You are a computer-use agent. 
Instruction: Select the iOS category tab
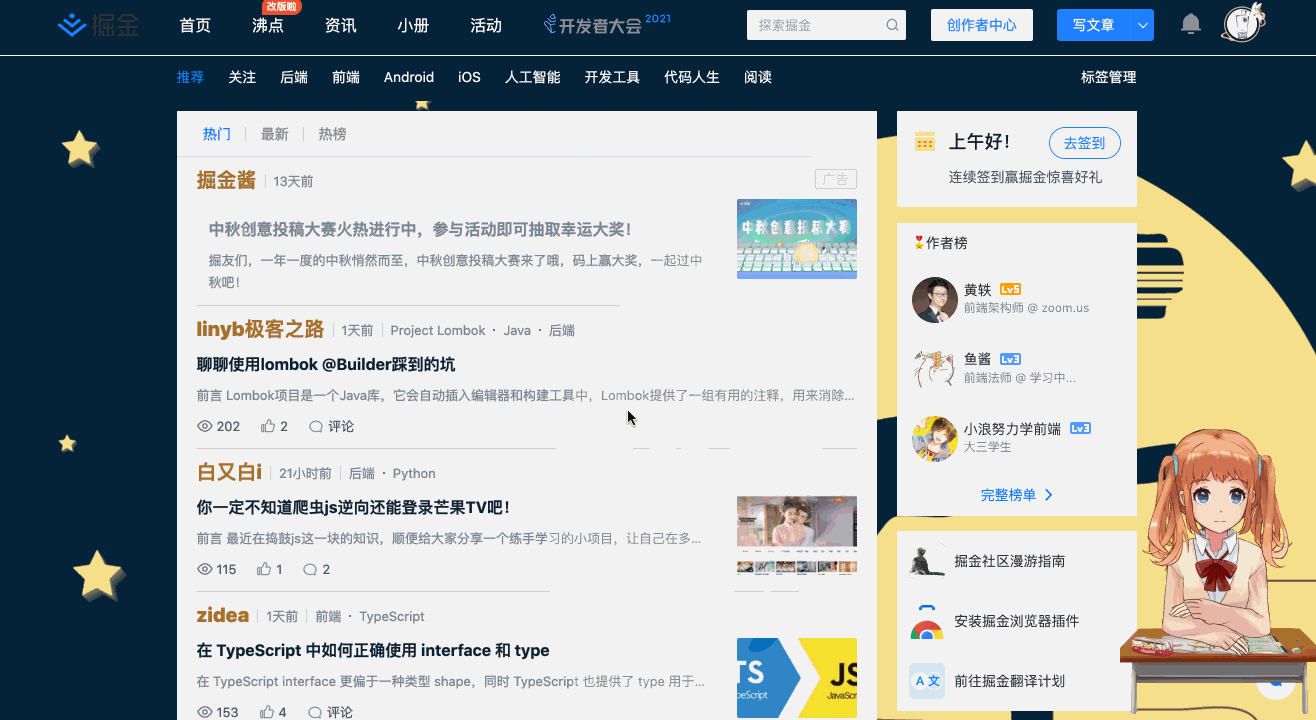pos(469,77)
